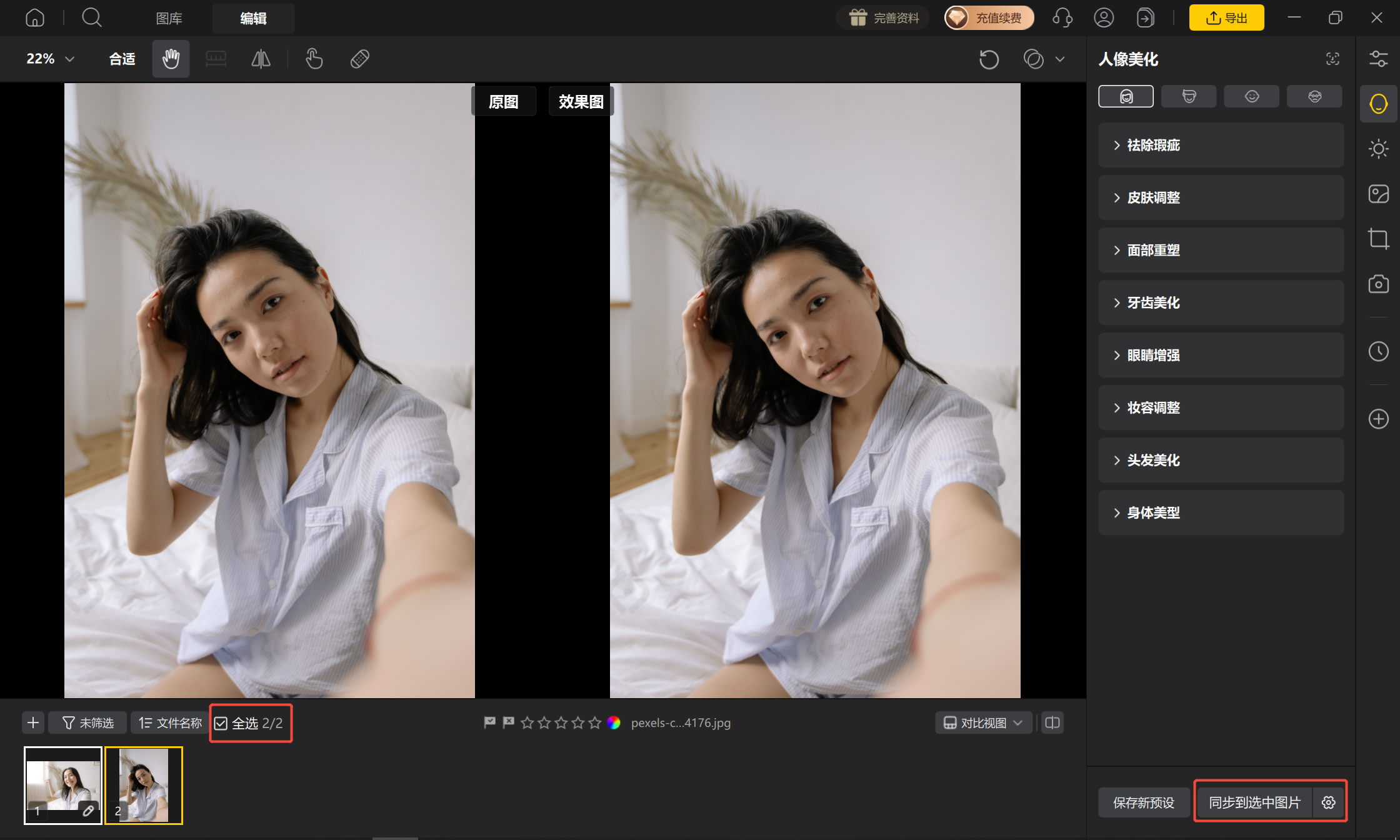Switch to the 图库 tab
The width and height of the screenshot is (1400, 840).
click(169, 18)
